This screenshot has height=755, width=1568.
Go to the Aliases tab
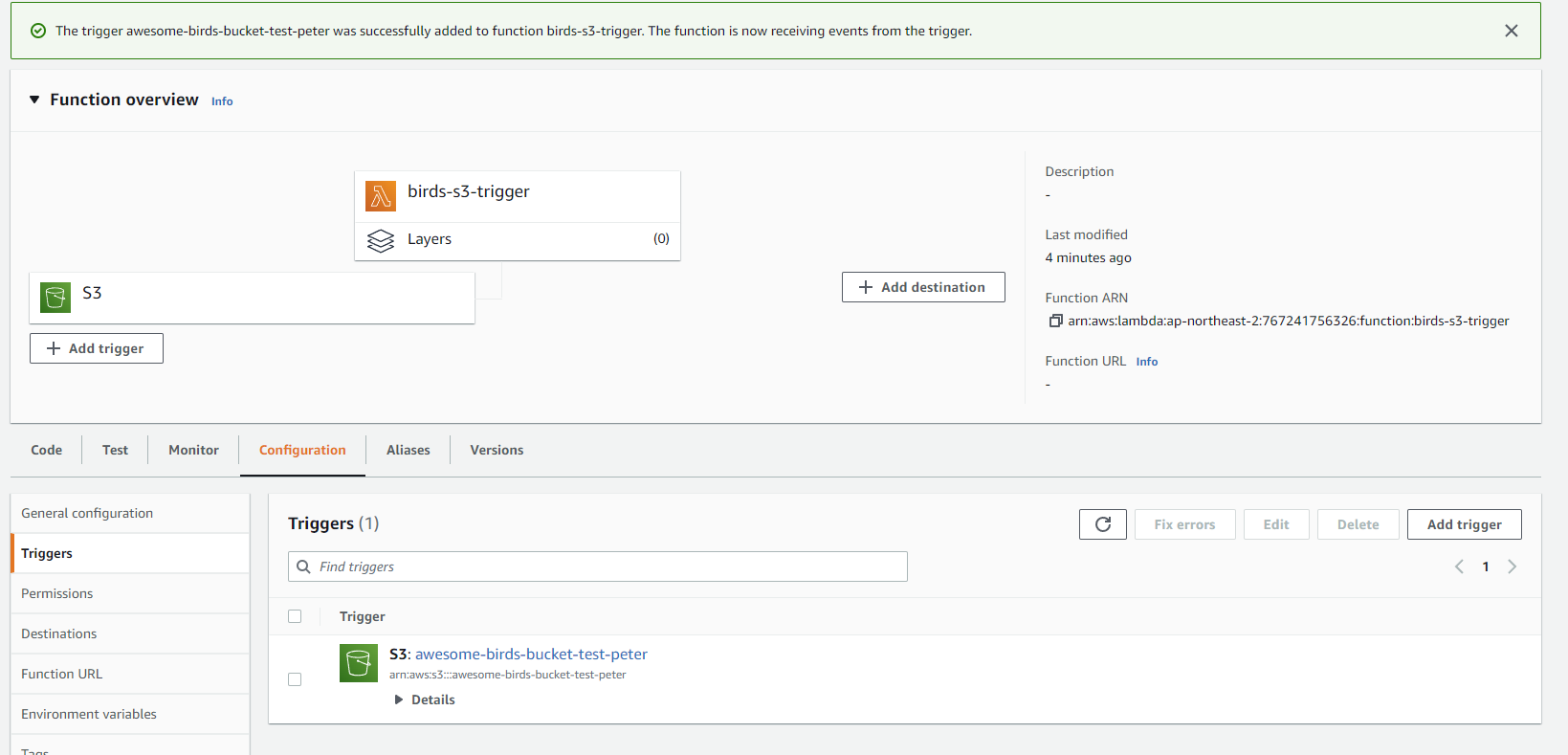click(409, 450)
